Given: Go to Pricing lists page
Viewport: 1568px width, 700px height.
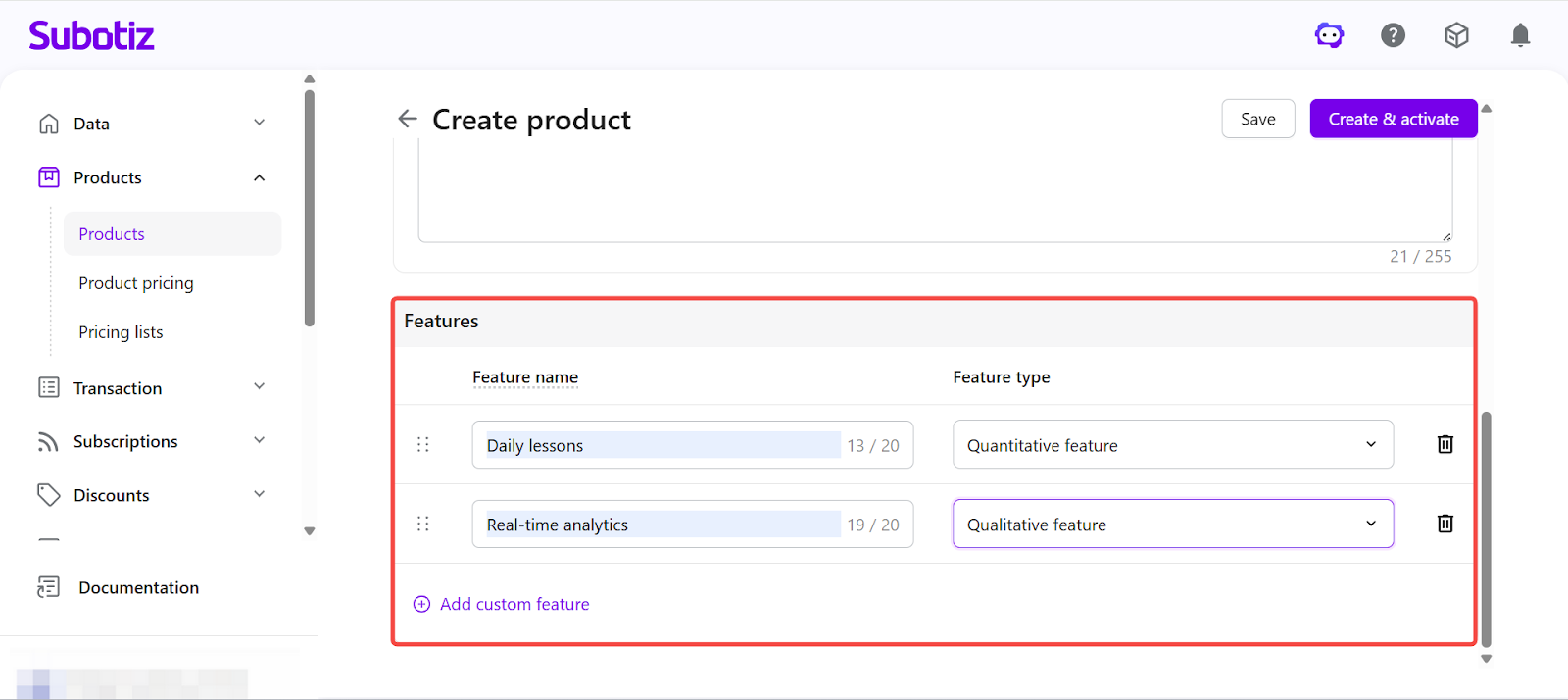Looking at the screenshot, I should click(121, 332).
